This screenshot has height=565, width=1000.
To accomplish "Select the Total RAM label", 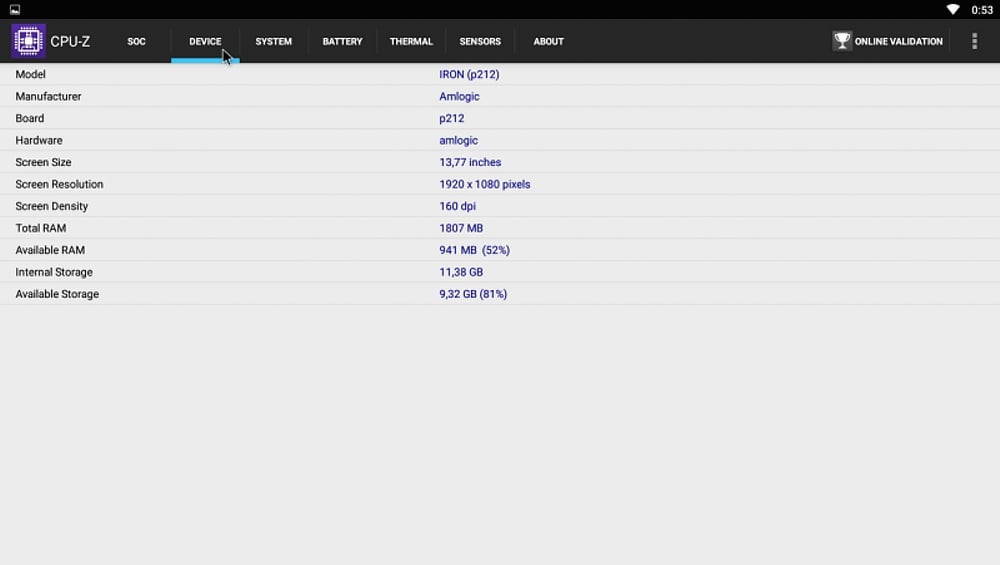I will pos(41,228).
